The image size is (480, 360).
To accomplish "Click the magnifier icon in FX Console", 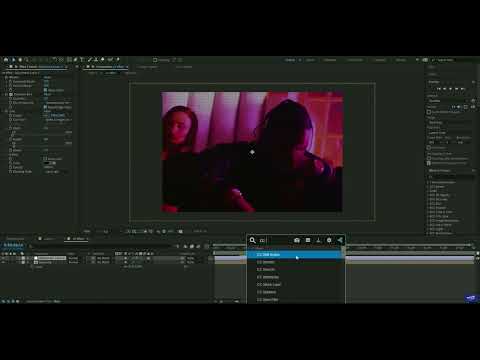I will click(x=253, y=240).
